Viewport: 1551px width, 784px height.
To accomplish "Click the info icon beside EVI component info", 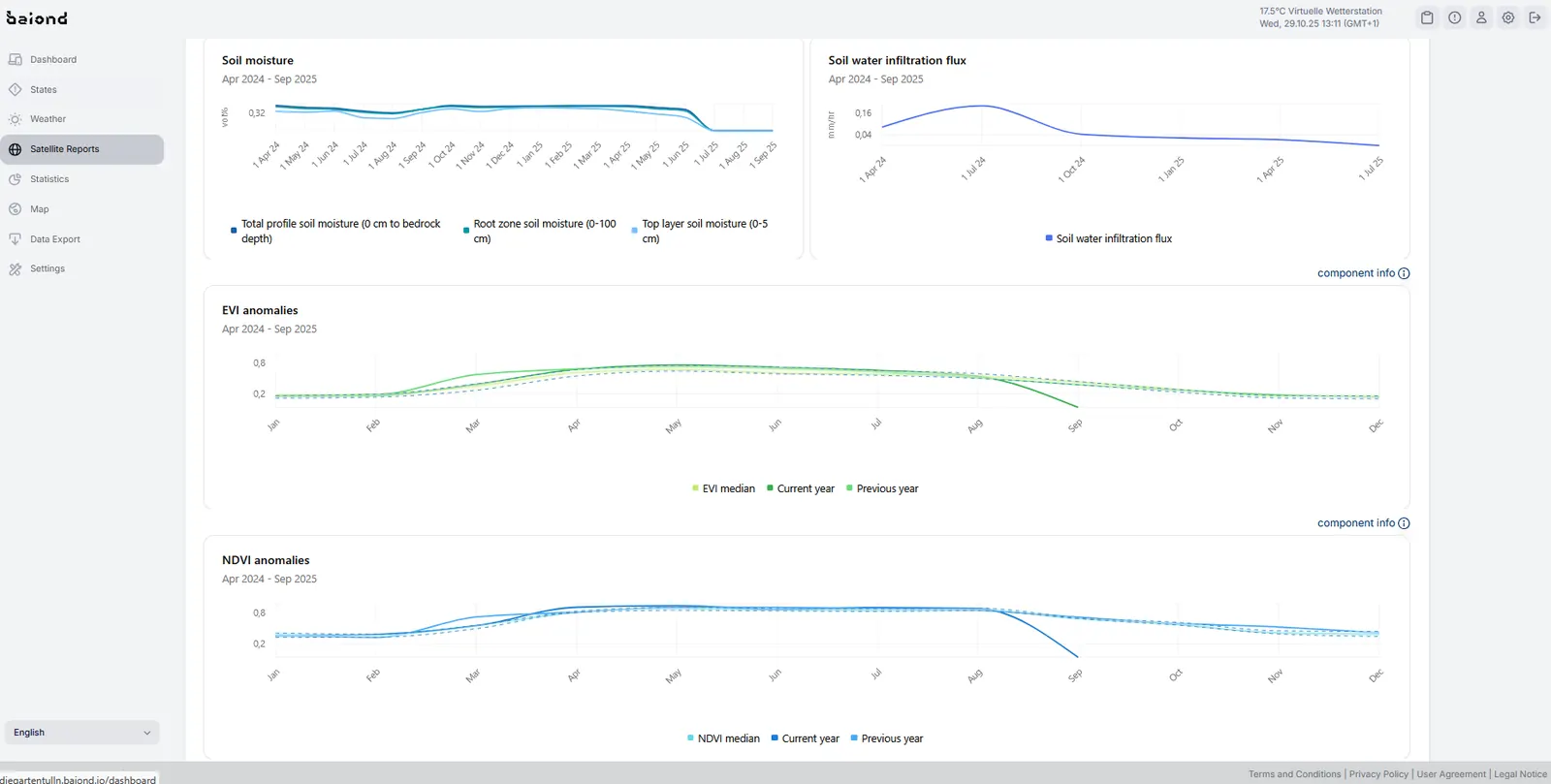I will tap(1404, 273).
